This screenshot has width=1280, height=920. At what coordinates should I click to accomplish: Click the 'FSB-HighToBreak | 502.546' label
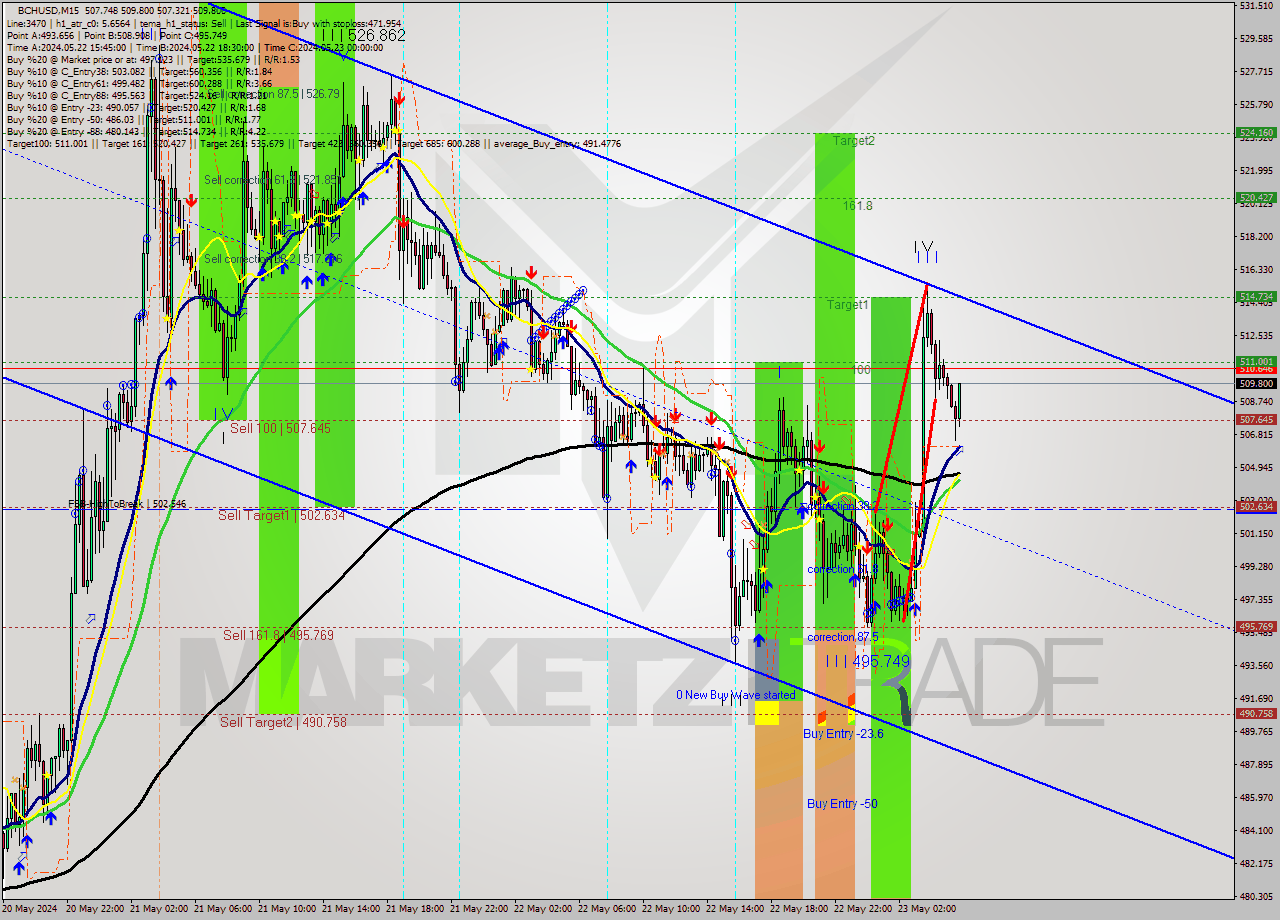click(127, 504)
